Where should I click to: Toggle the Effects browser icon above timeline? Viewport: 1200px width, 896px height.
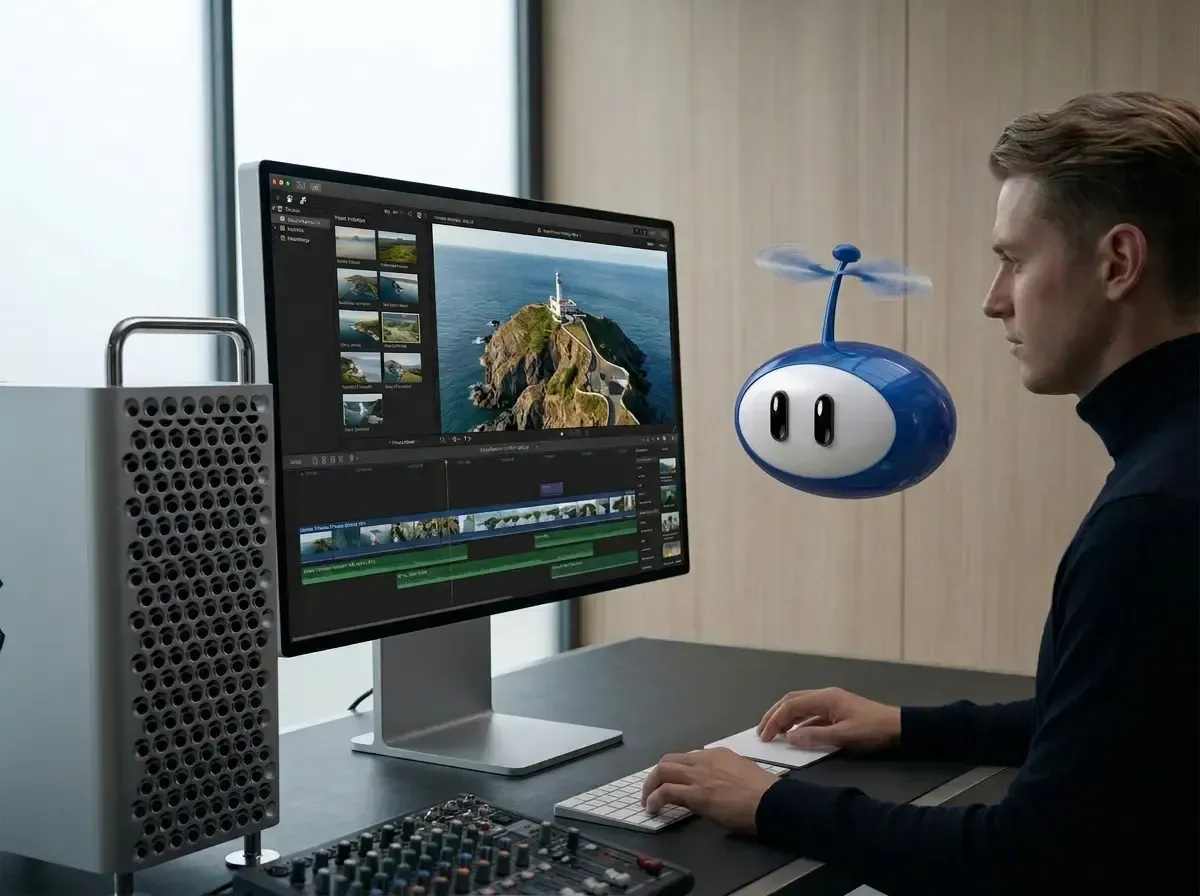665,438
